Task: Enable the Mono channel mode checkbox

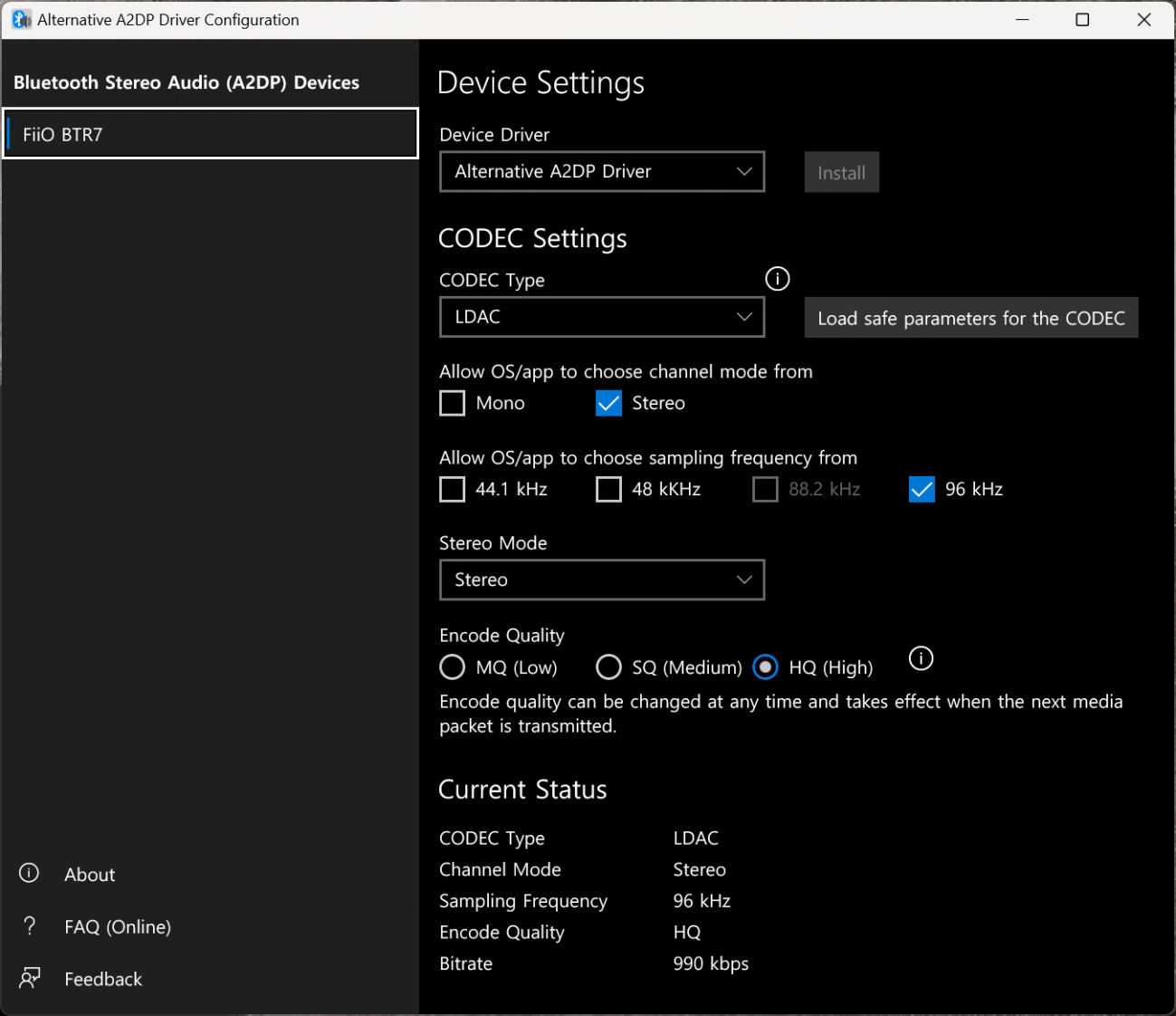Action: tap(452, 403)
